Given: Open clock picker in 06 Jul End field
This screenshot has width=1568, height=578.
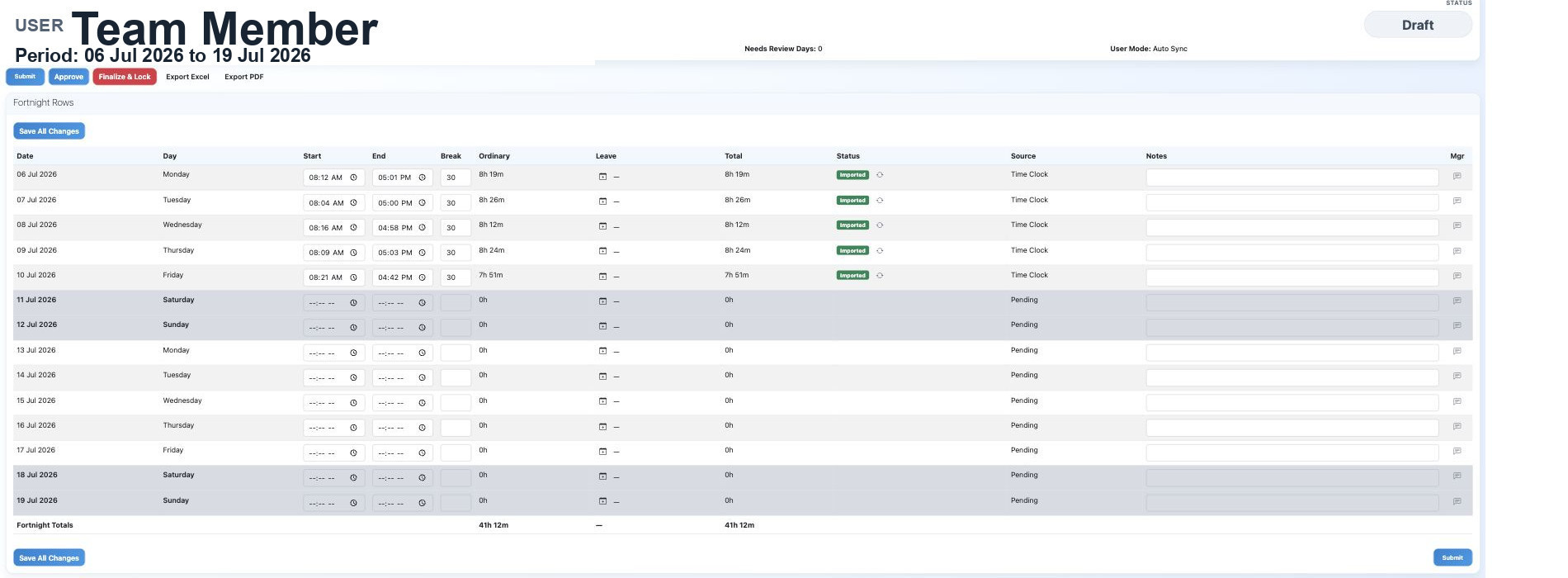Looking at the screenshot, I should [x=422, y=178].
